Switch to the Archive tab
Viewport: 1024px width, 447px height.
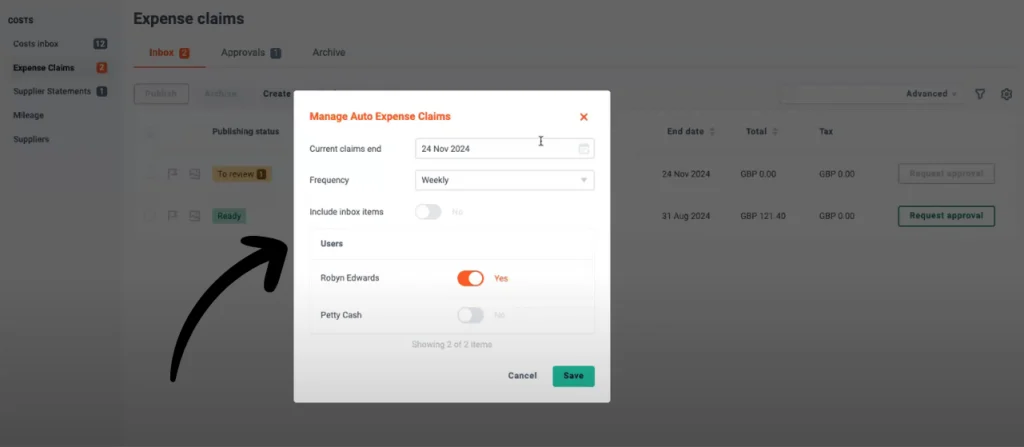click(x=328, y=52)
